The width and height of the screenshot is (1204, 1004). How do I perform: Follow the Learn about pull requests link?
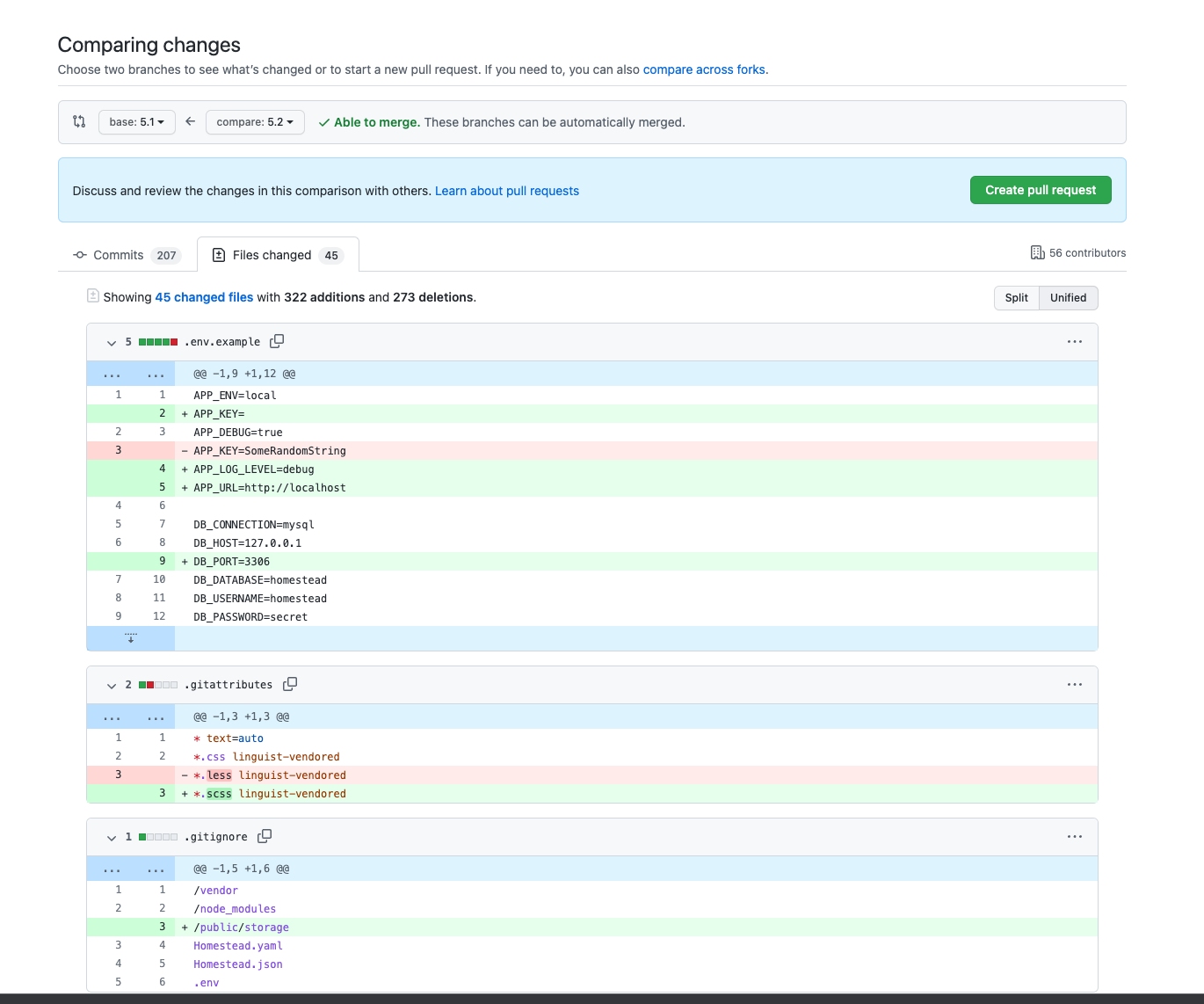507,191
